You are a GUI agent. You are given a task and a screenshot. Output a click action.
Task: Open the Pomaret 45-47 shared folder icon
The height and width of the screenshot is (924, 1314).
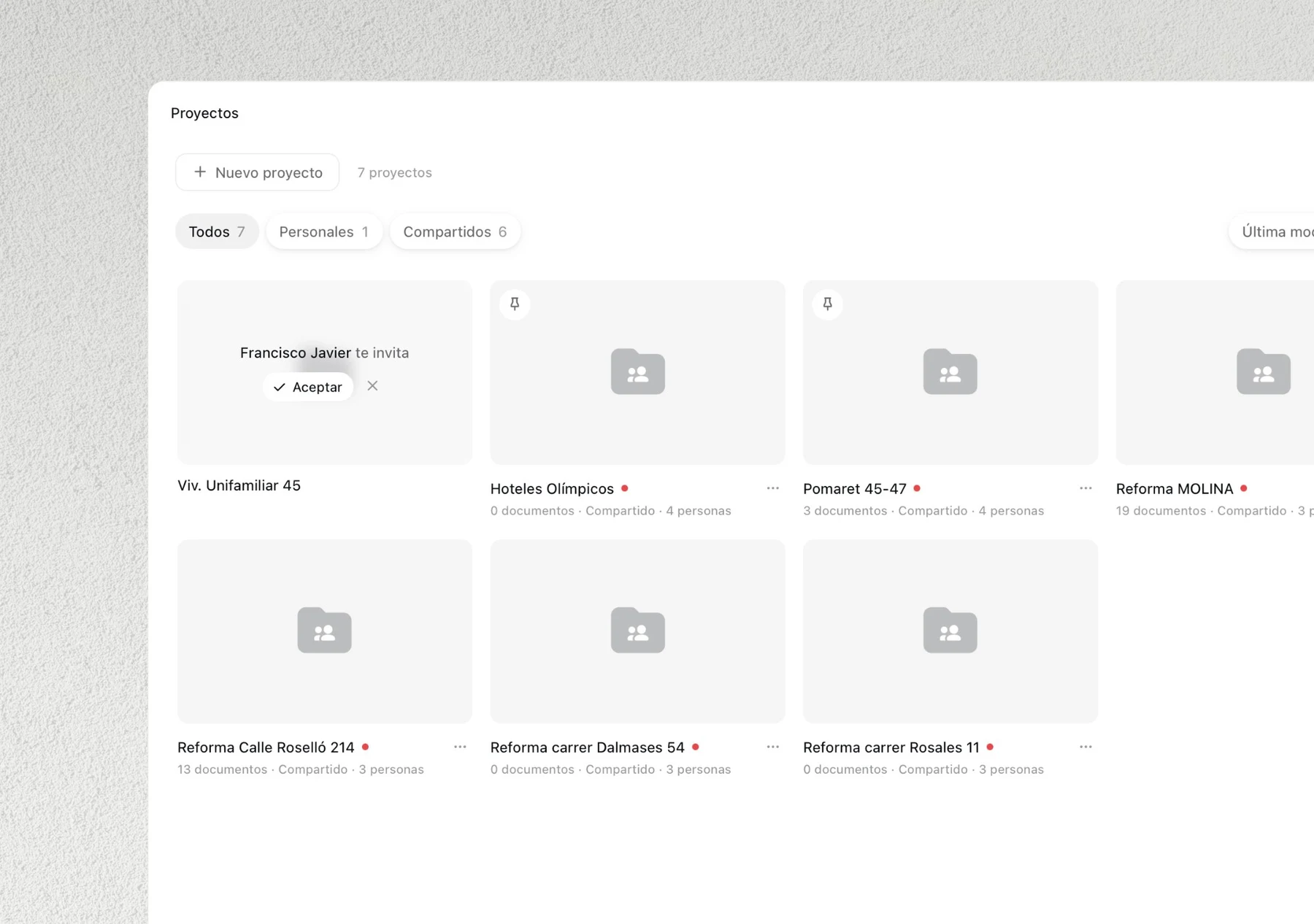(950, 371)
